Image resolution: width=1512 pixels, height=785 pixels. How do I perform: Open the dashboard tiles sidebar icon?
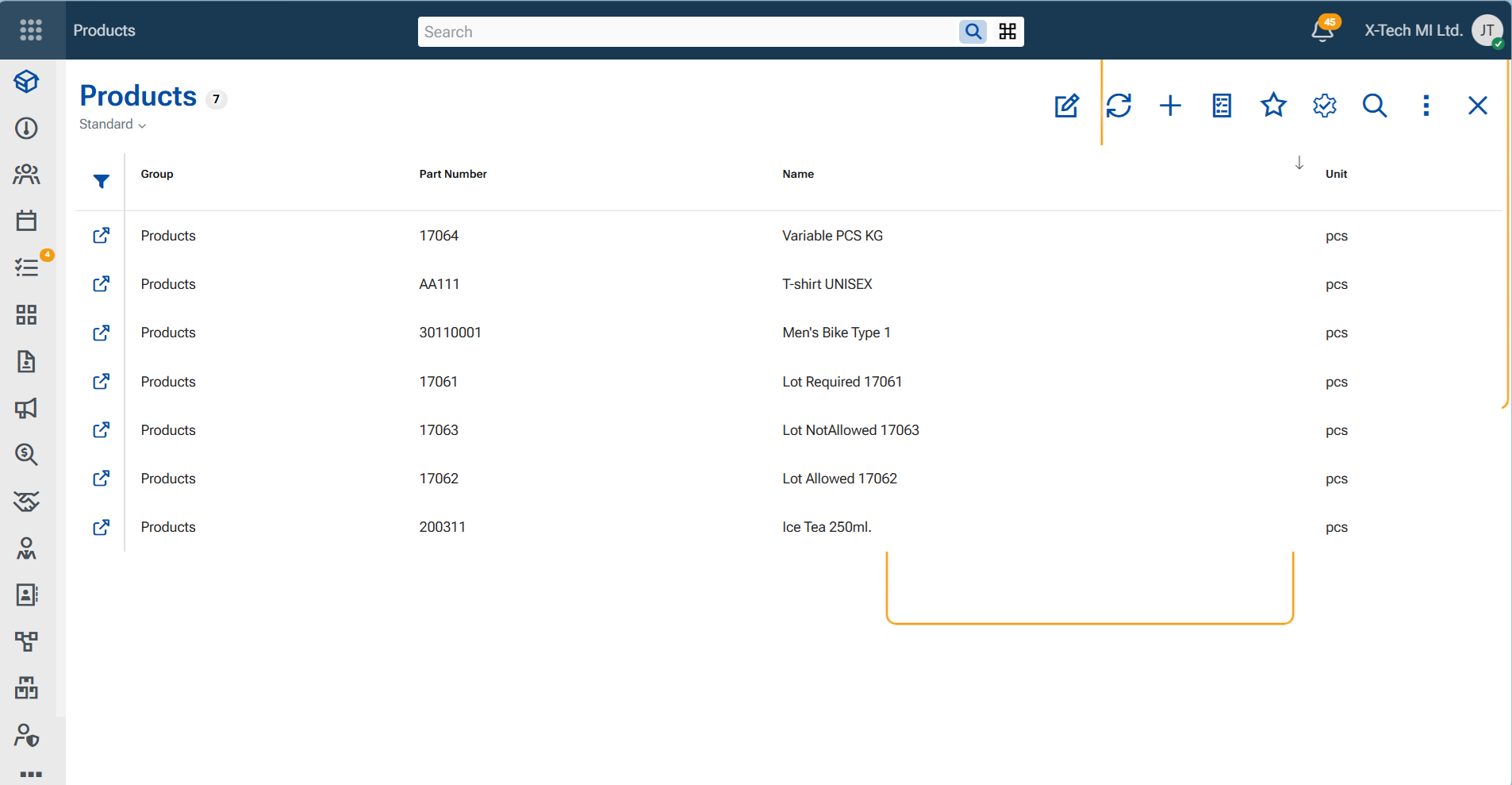point(26,314)
